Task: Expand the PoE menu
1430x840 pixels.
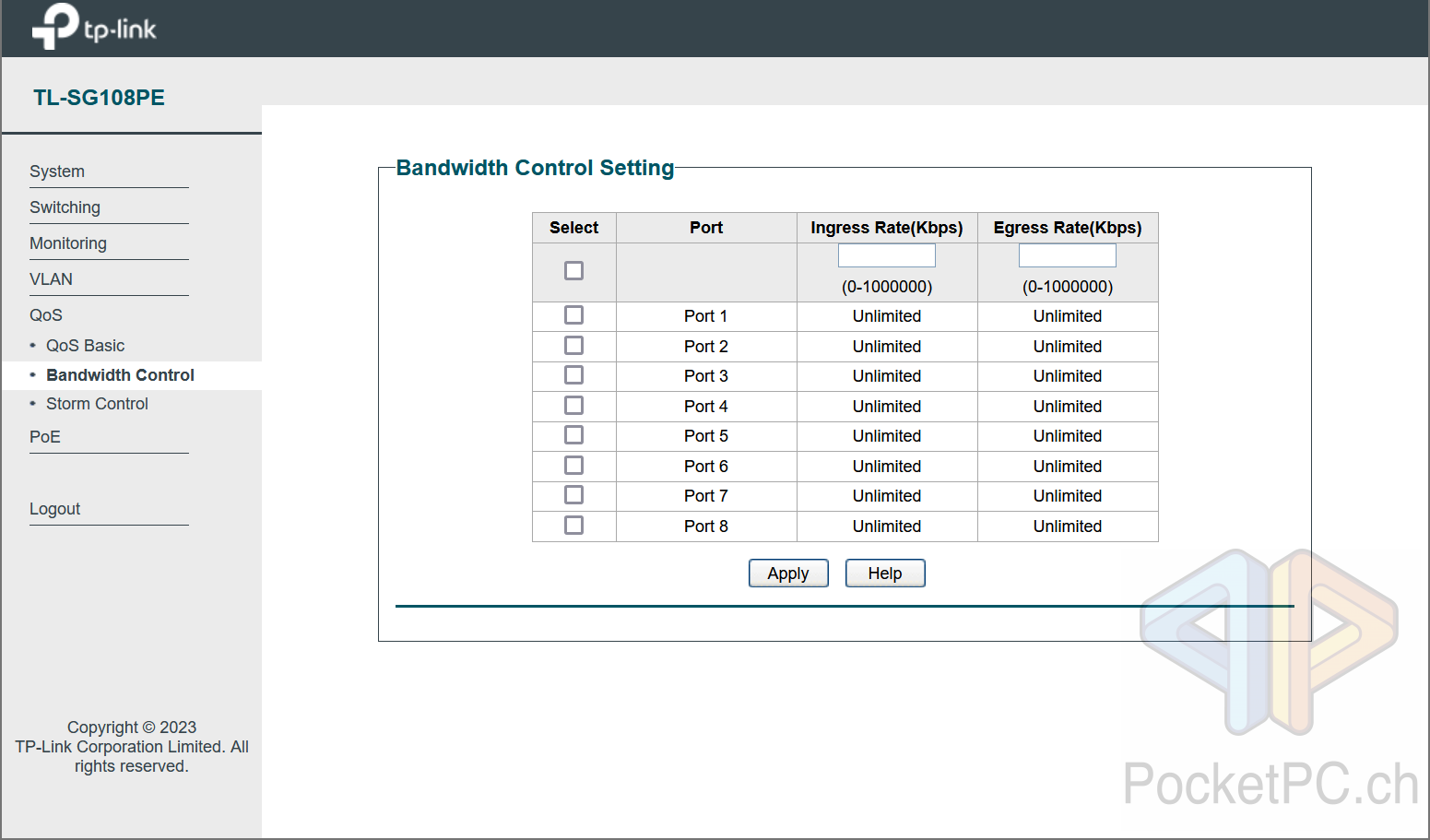Action: click(45, 437)
